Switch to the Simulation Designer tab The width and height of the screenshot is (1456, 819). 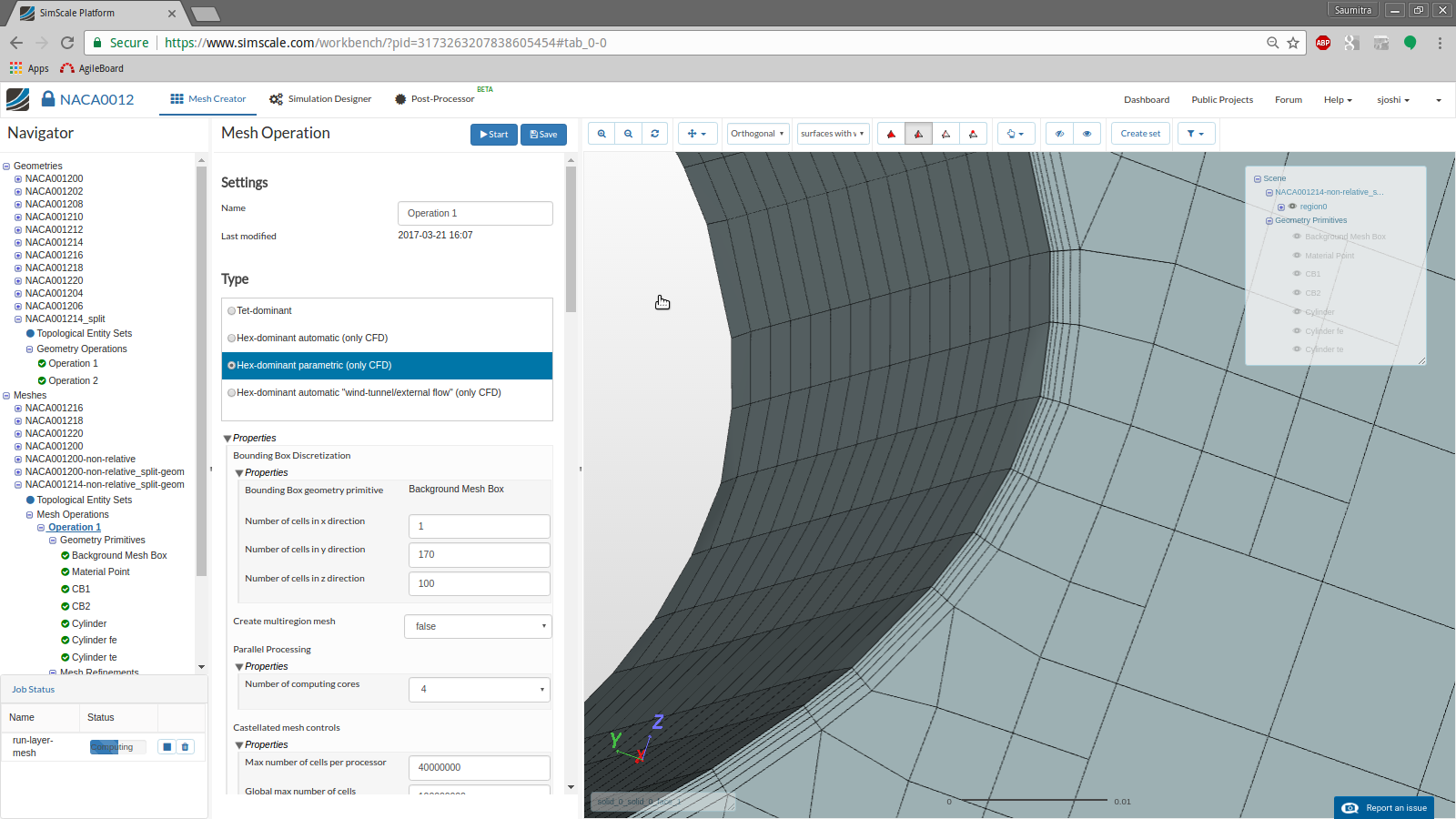[x=320, y=99]
